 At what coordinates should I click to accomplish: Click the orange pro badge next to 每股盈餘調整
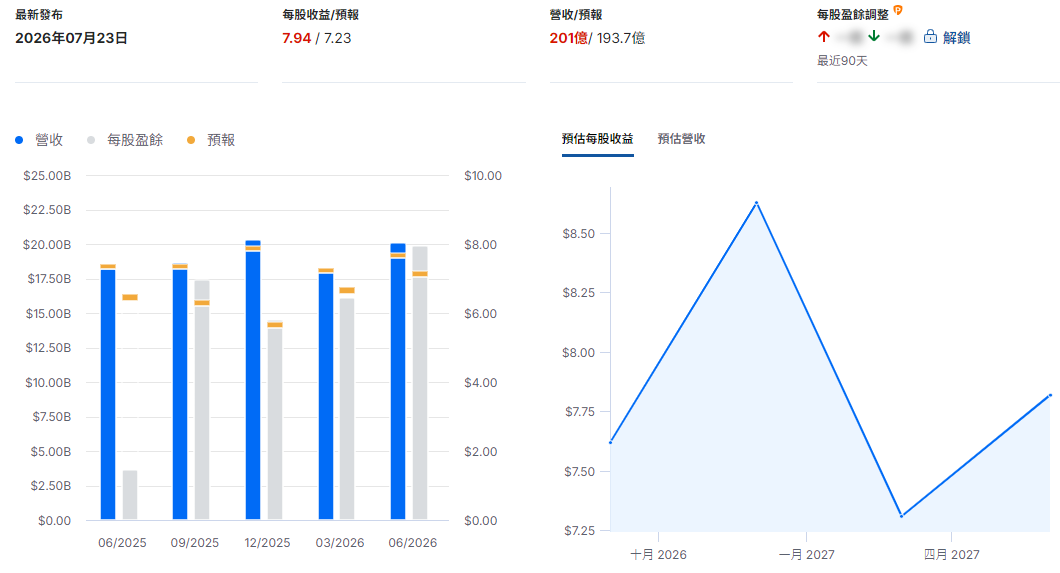898,10
